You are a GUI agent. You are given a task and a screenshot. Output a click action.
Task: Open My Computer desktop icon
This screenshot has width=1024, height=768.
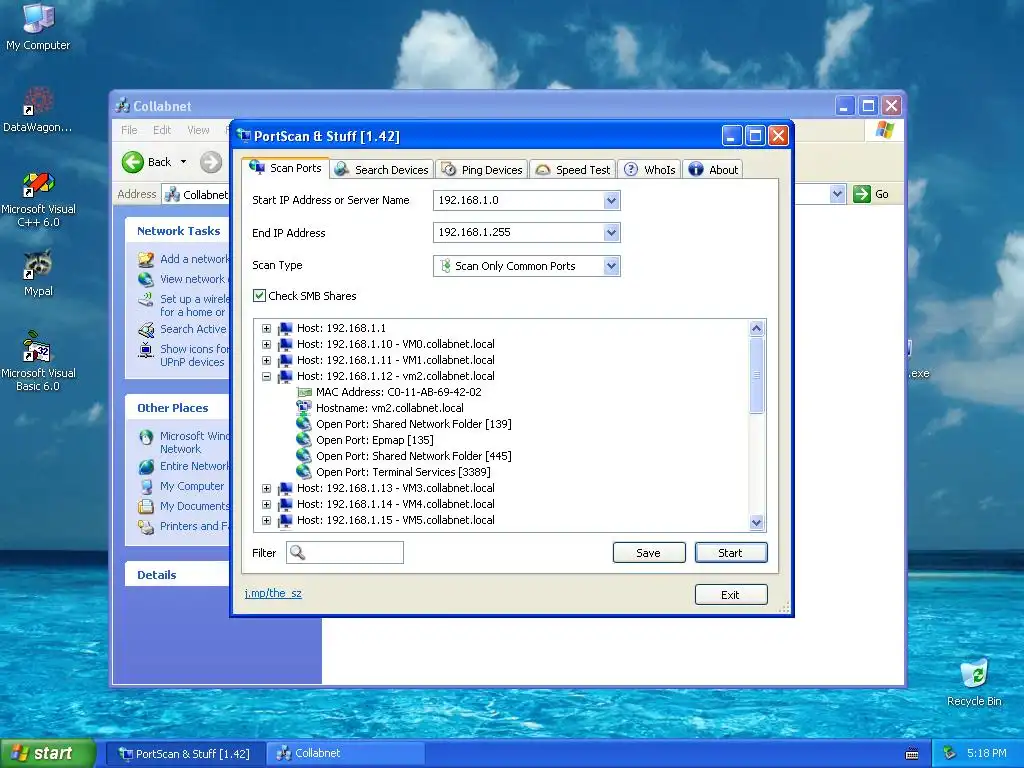tap(38, 26)
